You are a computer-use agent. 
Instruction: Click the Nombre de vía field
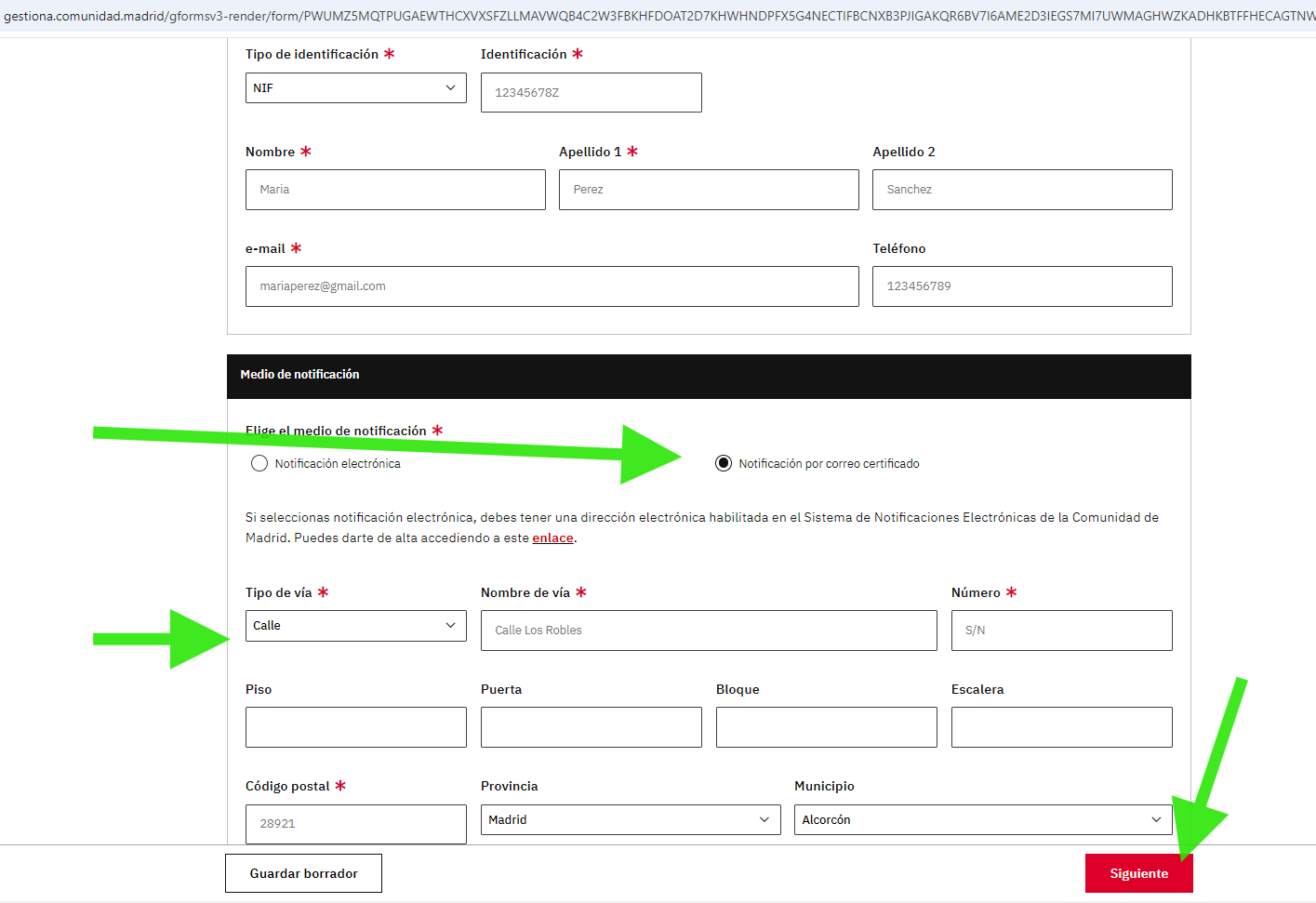click(x=708, y=631)
